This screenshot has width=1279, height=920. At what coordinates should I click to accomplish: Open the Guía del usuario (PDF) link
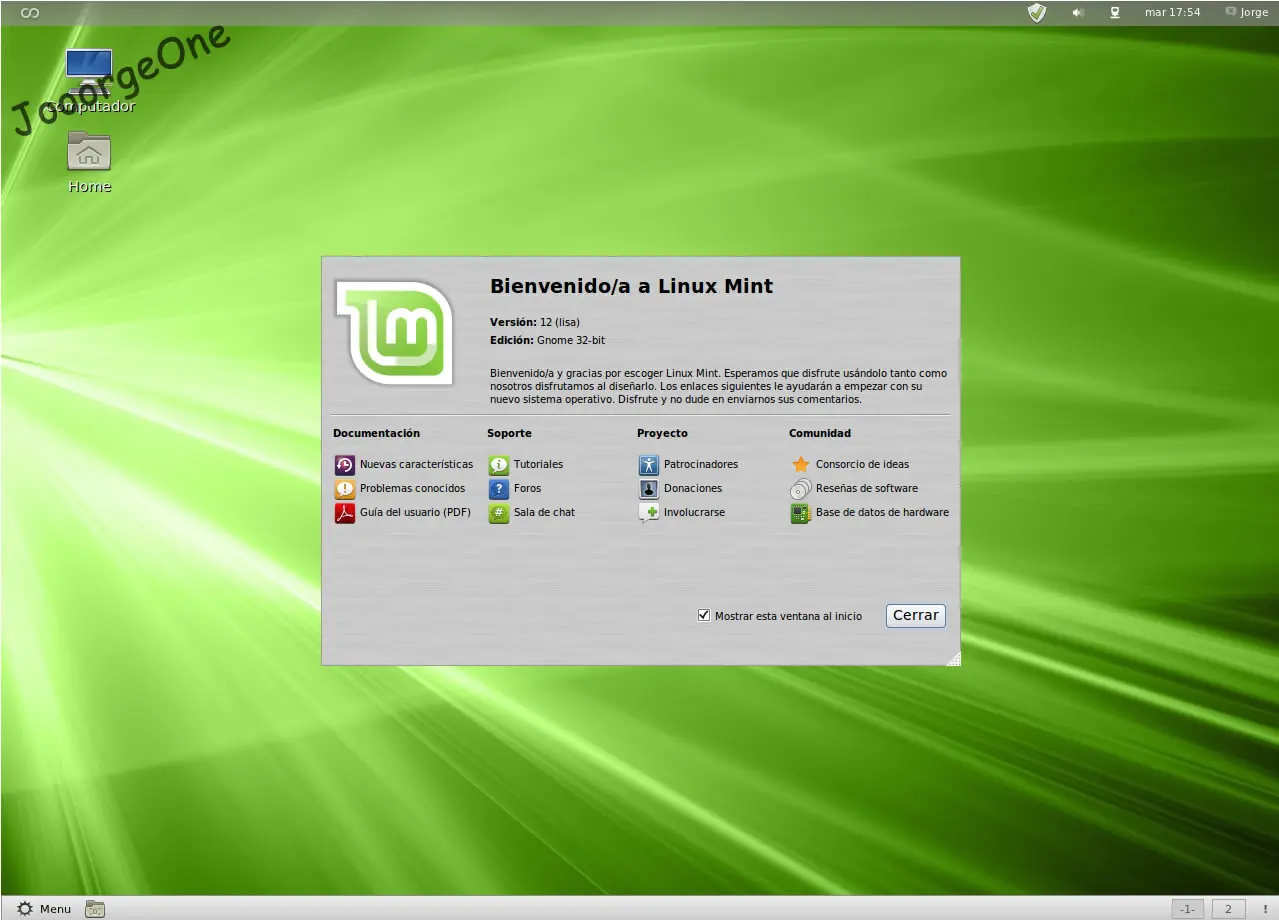(x=415, y=513)
